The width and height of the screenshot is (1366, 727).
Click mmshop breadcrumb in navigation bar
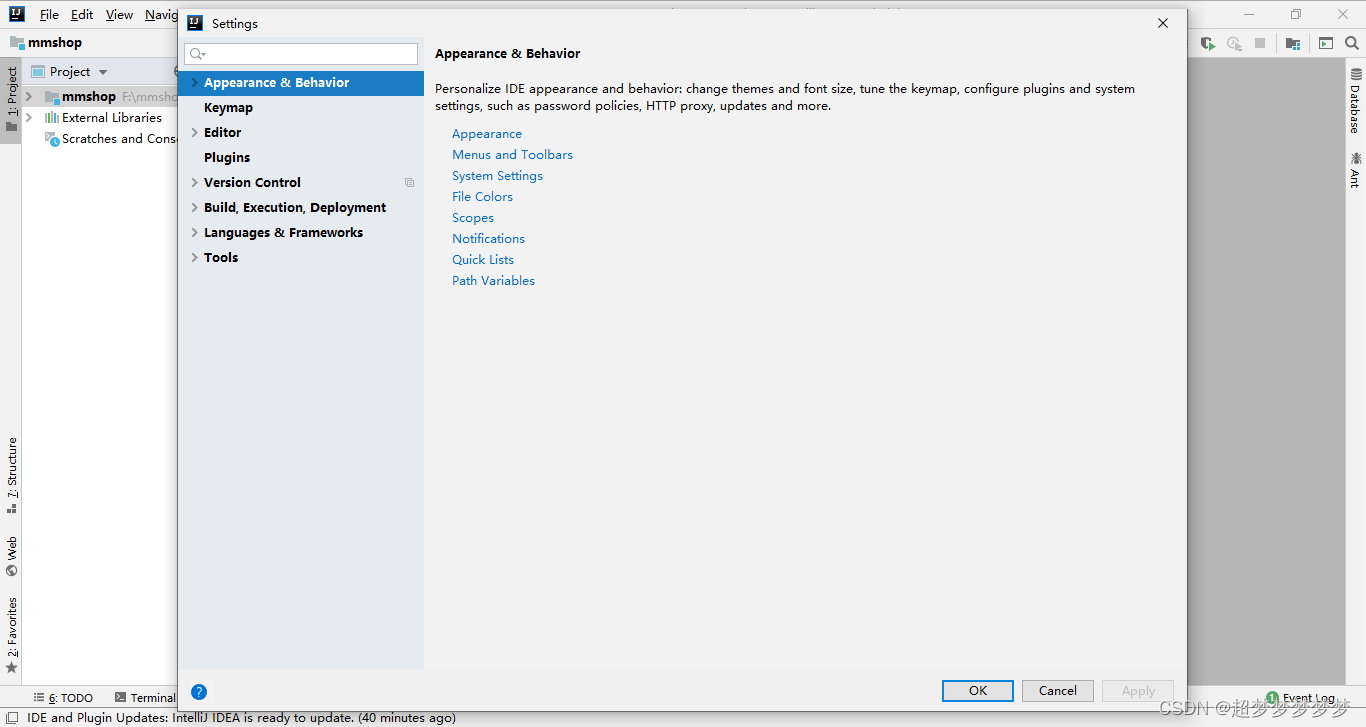tap(55, 42)
